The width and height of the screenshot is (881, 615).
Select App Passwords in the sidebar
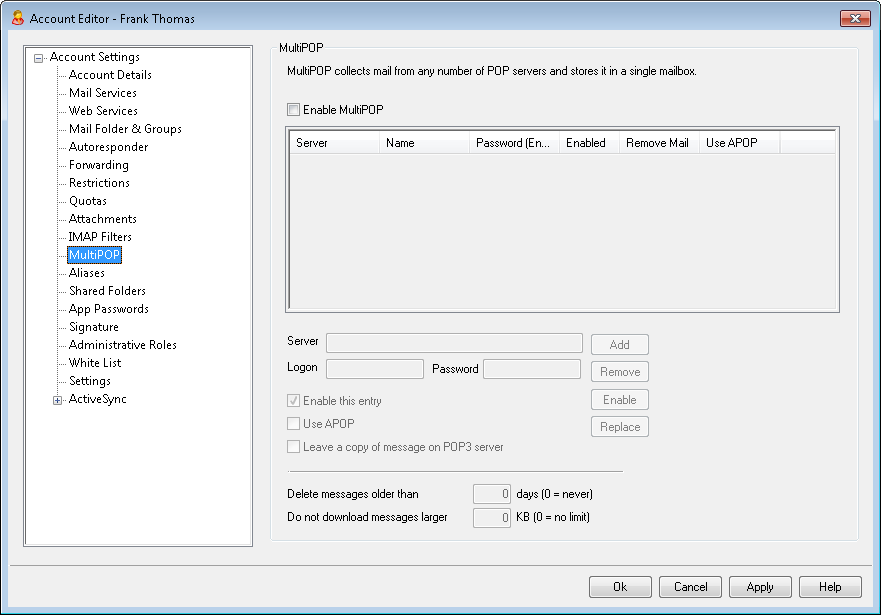(108, 309)
